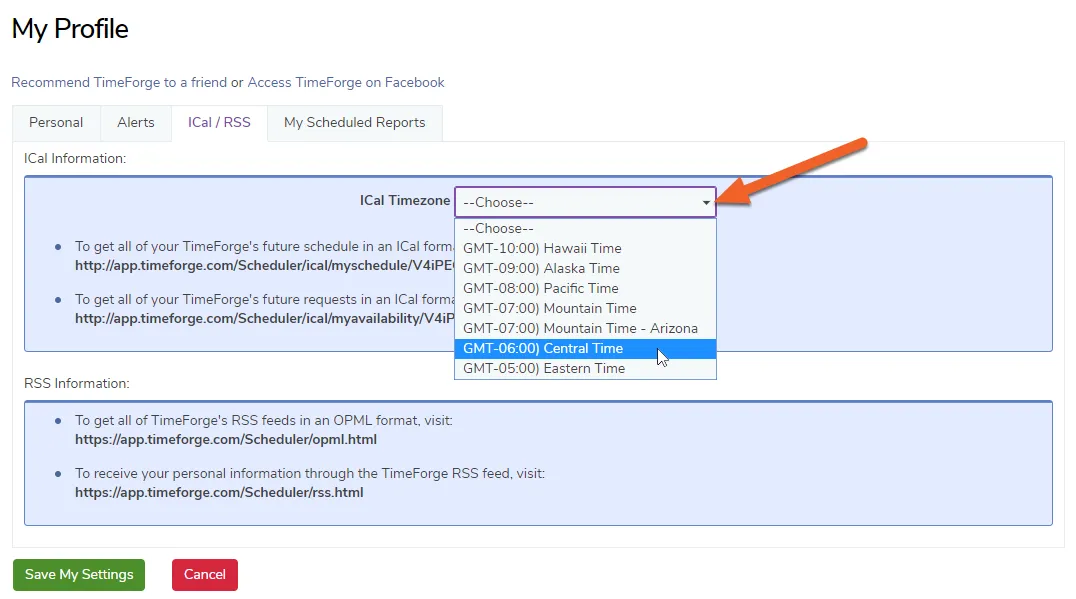Click the red Cancel button

(x=204, y=575)
